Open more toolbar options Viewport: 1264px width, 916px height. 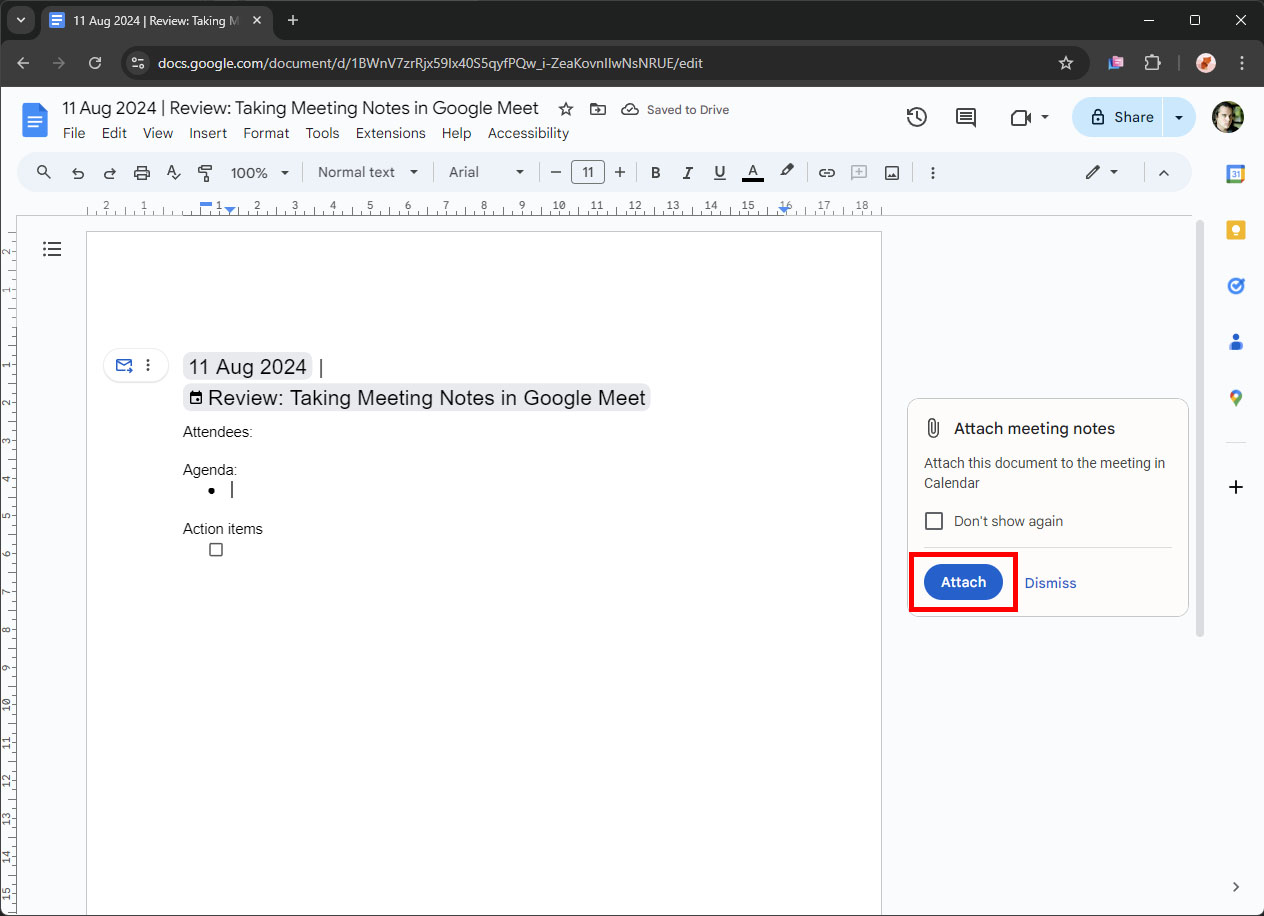(933, 173)
